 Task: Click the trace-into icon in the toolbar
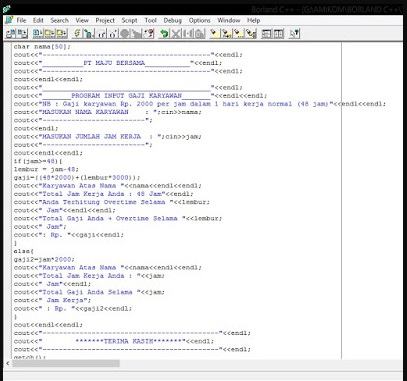[113, 33]
